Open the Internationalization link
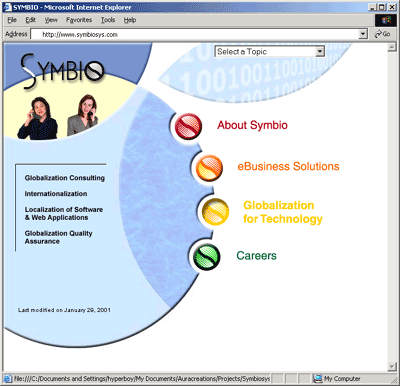Screen dimensions: 400x386 [x=56, y=194]
